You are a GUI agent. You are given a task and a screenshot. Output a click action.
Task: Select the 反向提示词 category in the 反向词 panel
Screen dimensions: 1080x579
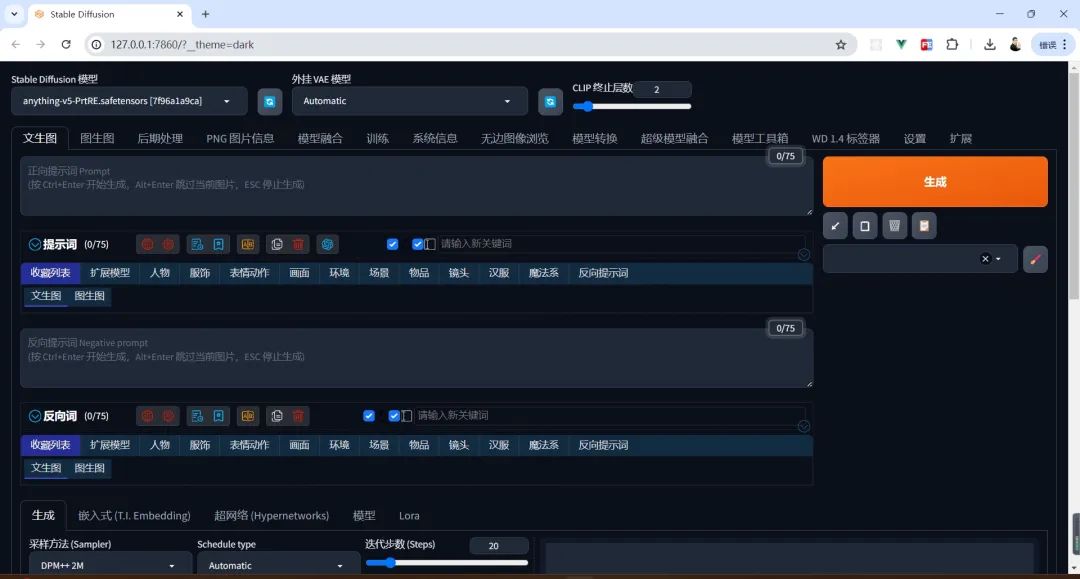click(x=603, y=445)
